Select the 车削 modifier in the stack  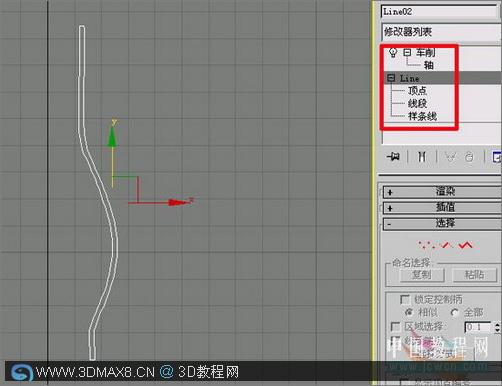coord(425,52)
